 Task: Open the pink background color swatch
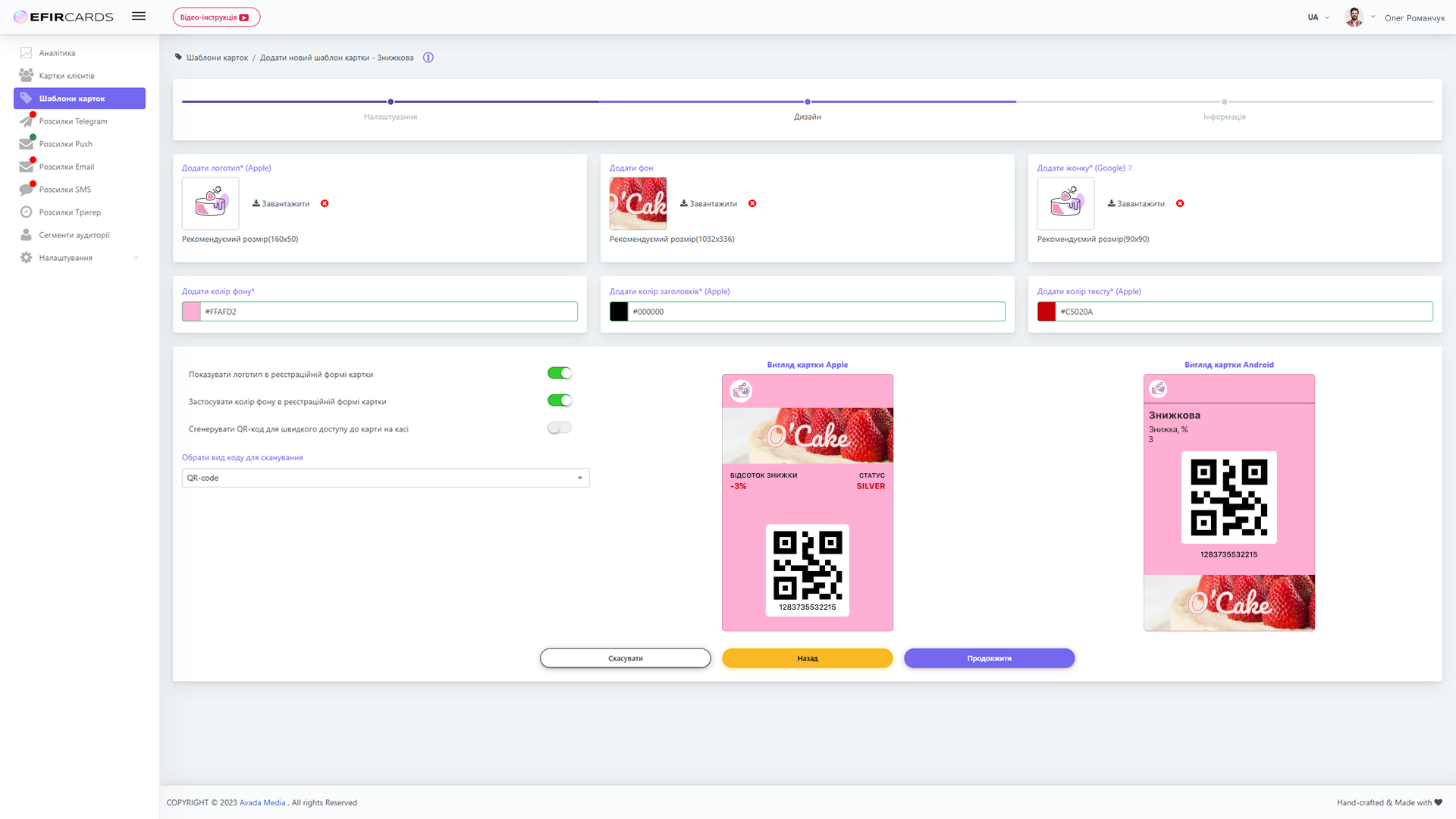pyautogui.click(x=190, y=311)
